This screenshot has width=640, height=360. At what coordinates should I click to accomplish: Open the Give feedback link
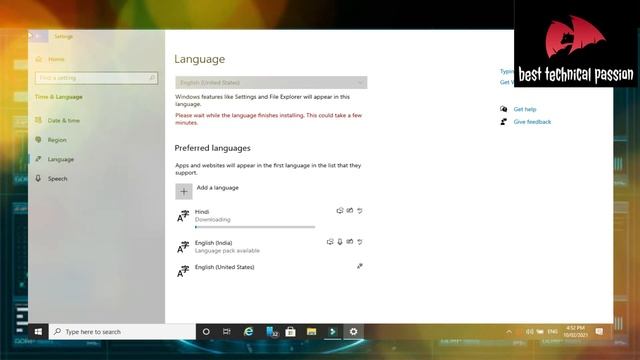(x=532, y=122)
